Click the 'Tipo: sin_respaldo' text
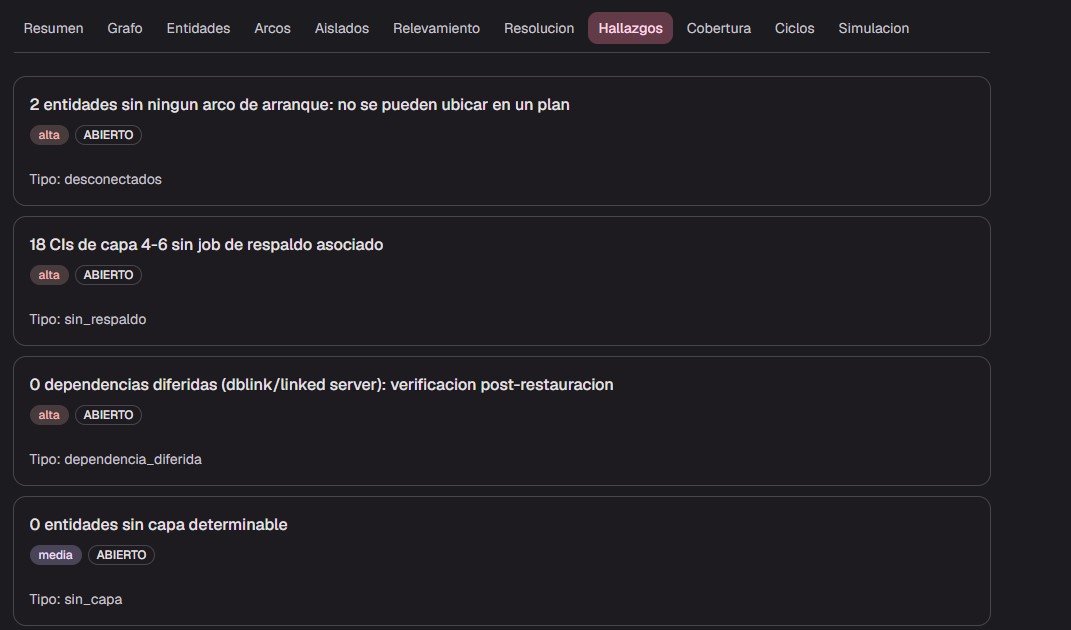 click(87, 320)
